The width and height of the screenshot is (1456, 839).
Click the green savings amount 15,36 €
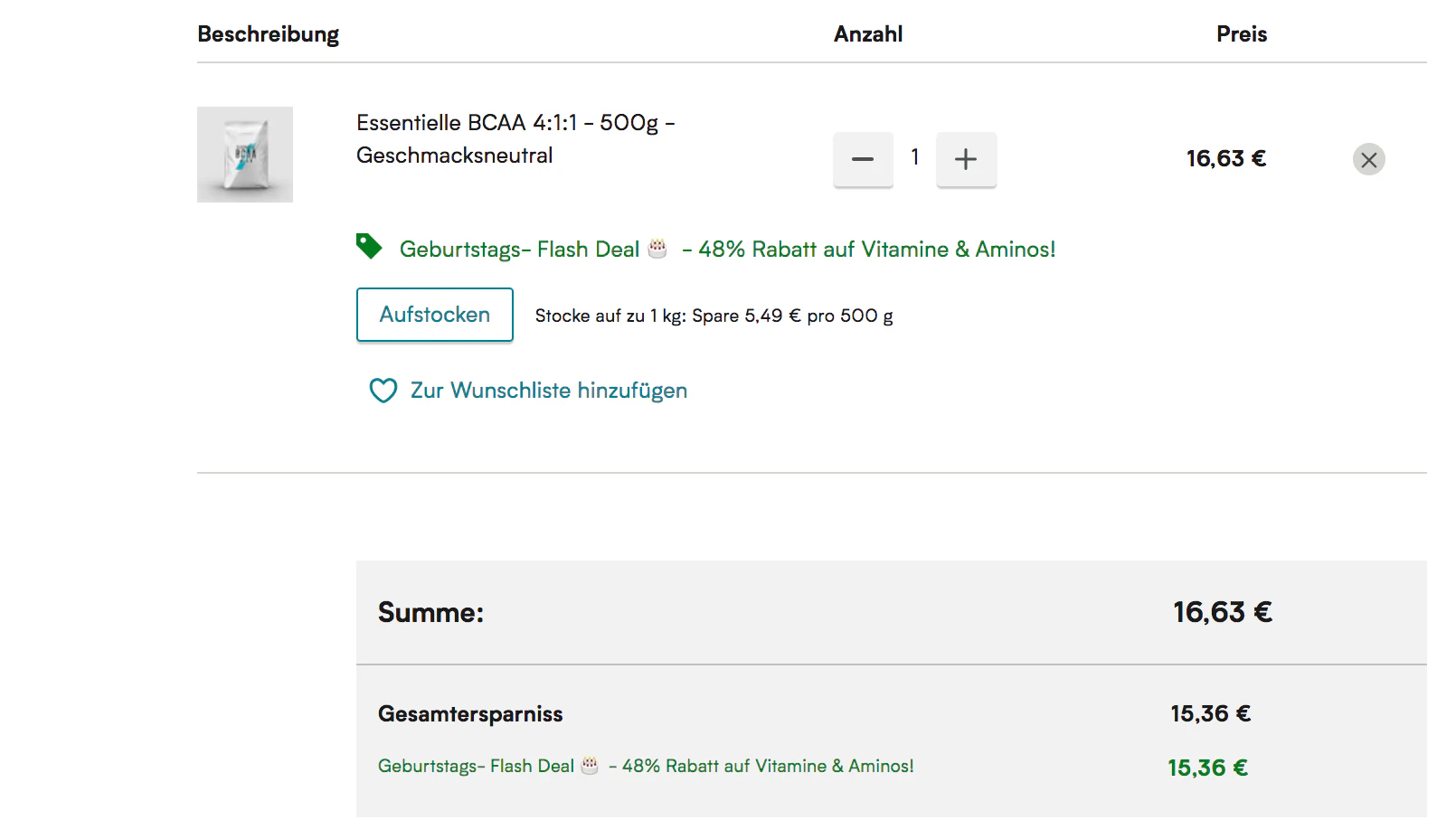[x=1208, y=768]
